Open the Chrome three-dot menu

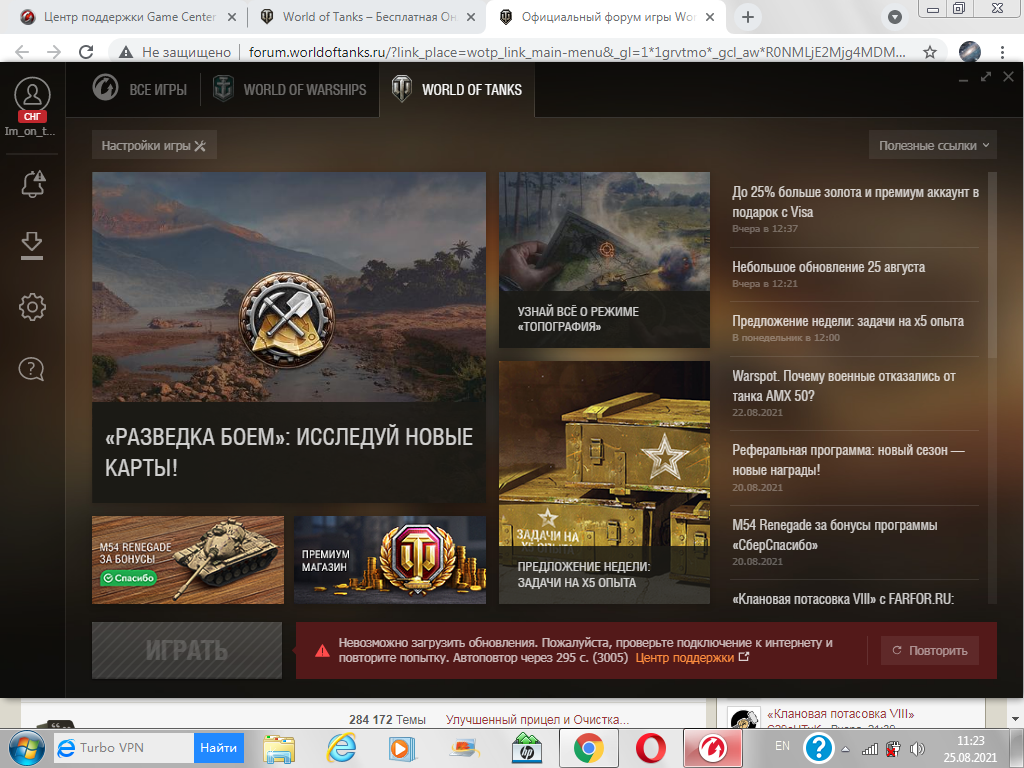[1002, 52]
